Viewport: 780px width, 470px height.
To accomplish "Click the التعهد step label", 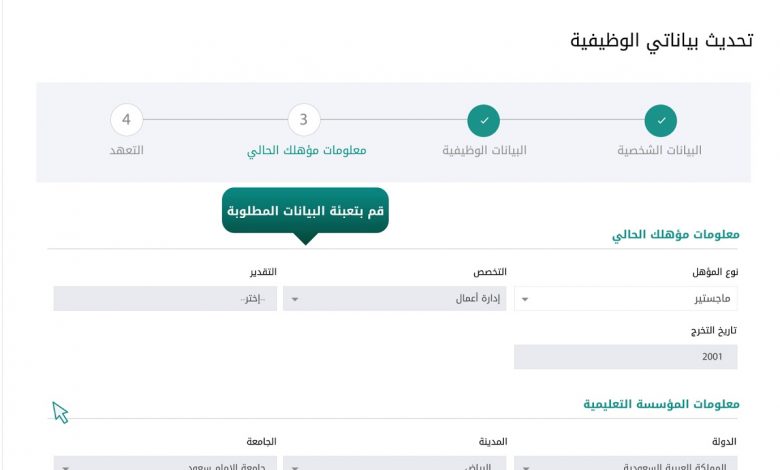I will 126,150.
